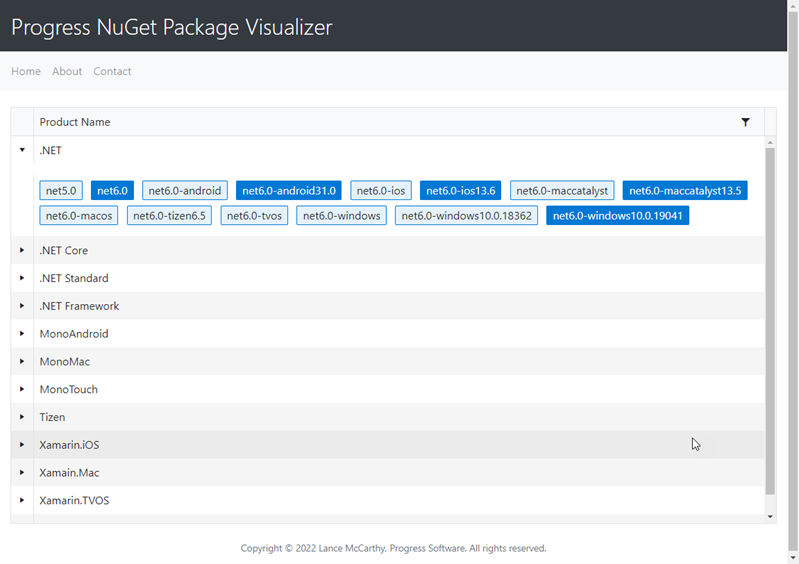Click the Xamarin.TVOS row text
The image size is (799, 564).
[74, 500]
